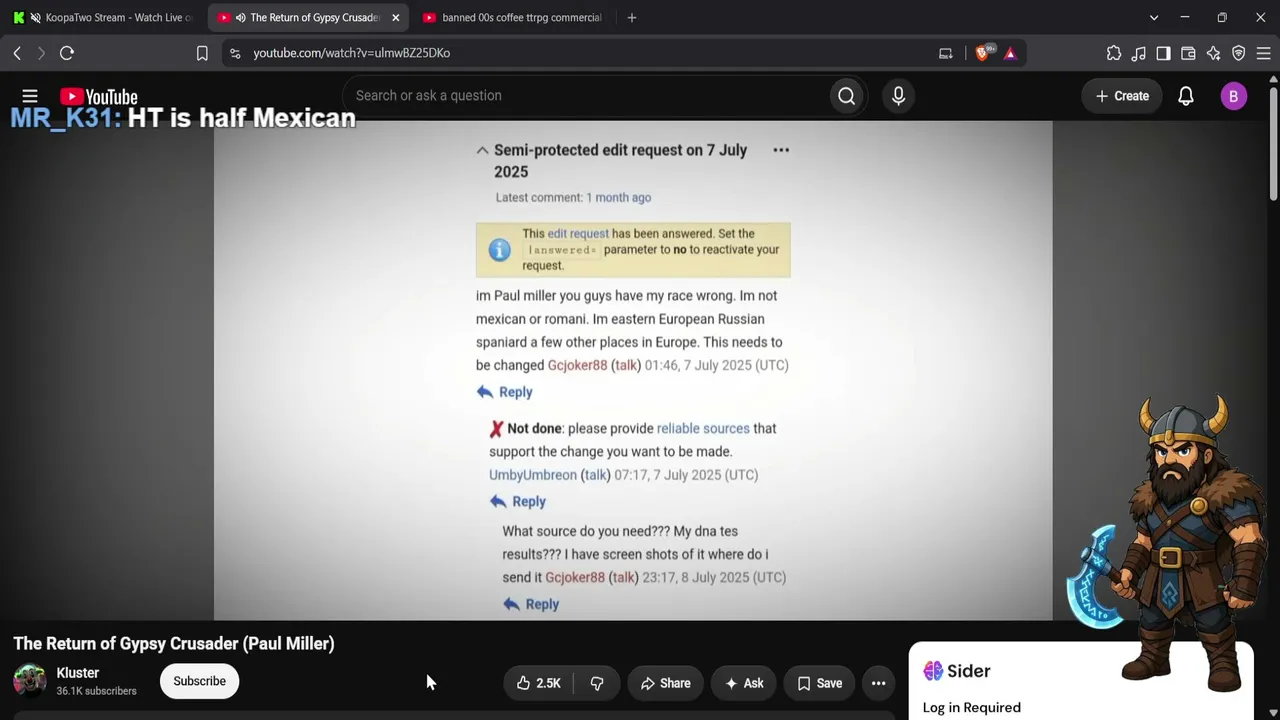Click the Ask button
Image resolution: width=1280 pixels, height=720 pixels.
(744, 683)
